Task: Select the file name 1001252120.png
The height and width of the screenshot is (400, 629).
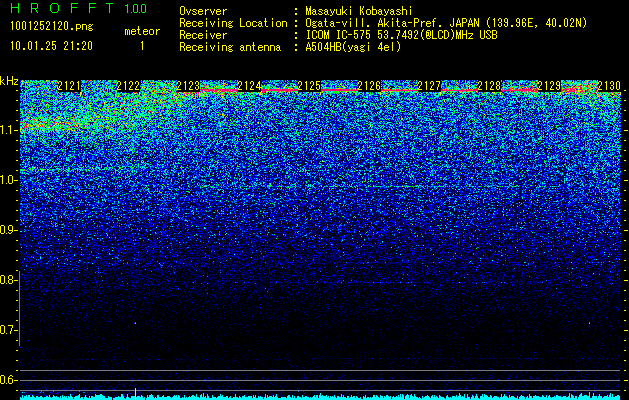Action: pos(52,27)
